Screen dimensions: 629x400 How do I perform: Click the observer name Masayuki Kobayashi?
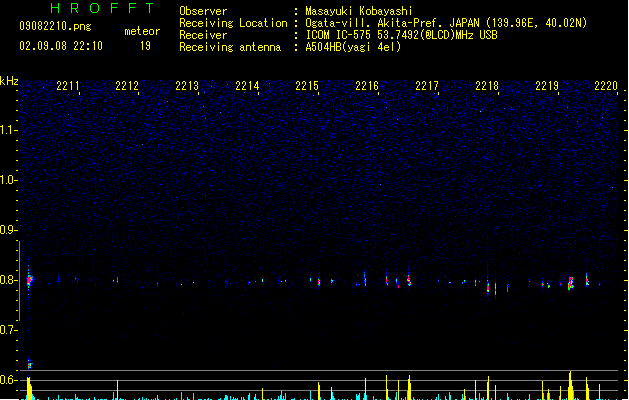coord(359,11)
